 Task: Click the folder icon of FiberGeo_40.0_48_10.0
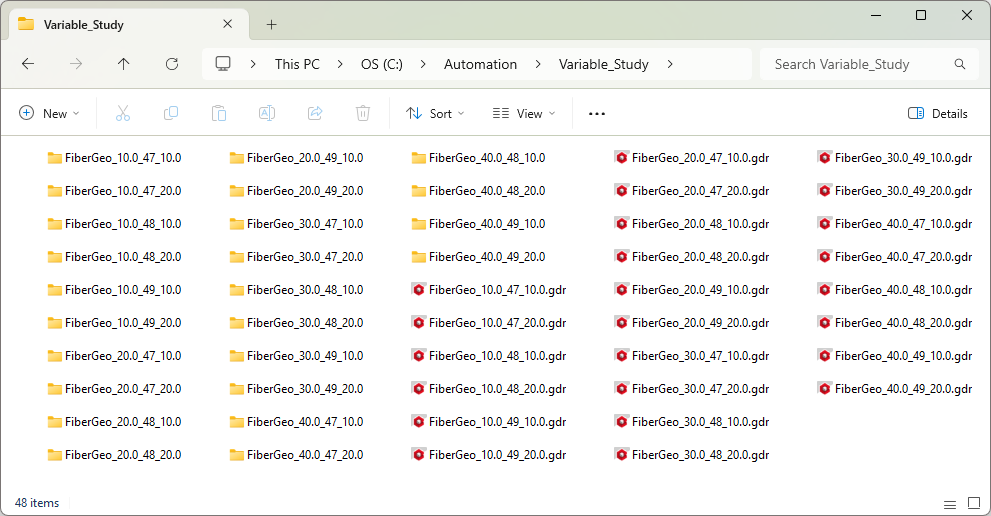pos(418,158)
